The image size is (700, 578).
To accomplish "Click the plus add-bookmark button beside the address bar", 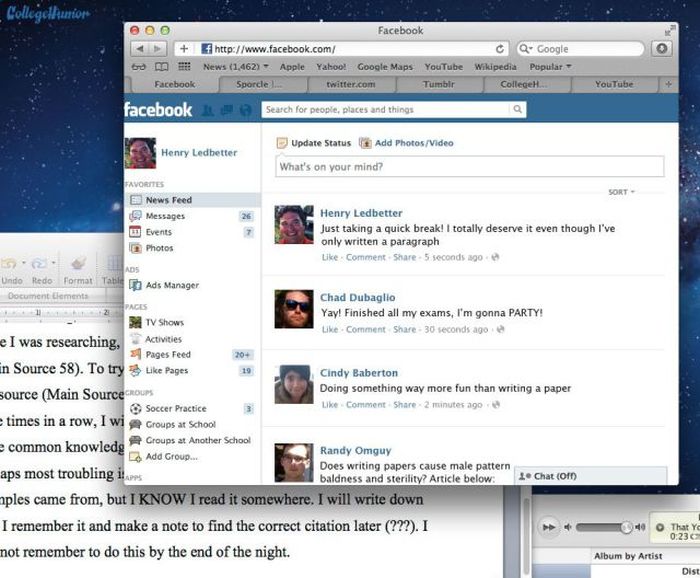I will click(184, 49).
